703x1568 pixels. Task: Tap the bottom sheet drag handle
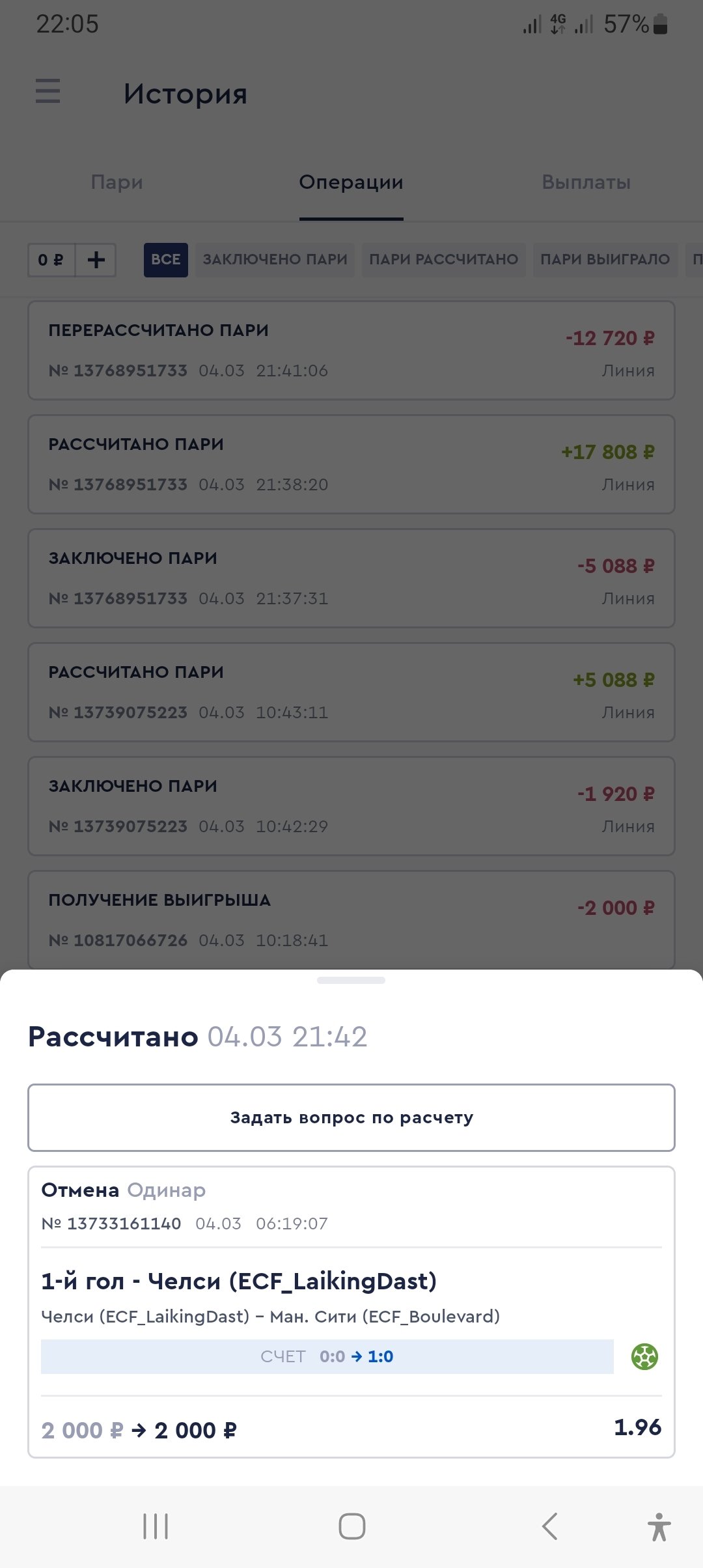point(351,980)
